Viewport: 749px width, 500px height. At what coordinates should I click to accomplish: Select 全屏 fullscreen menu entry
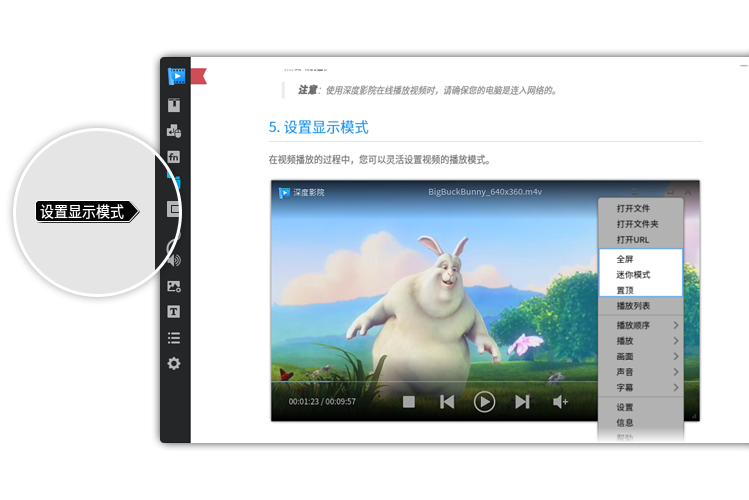pos(641,259)
